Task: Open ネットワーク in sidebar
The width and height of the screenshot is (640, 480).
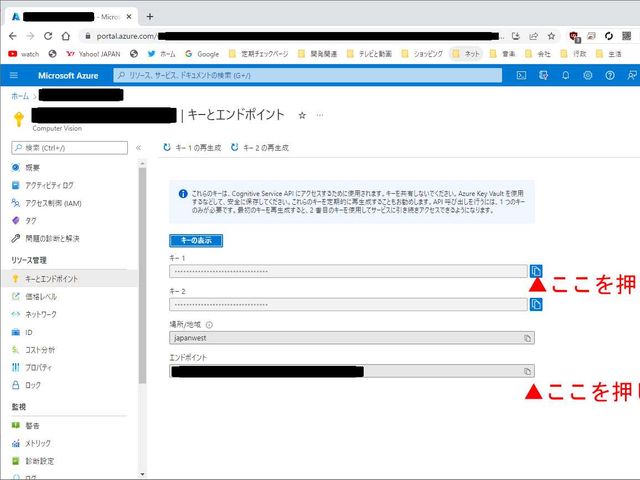Action: (x=41, y=314)
